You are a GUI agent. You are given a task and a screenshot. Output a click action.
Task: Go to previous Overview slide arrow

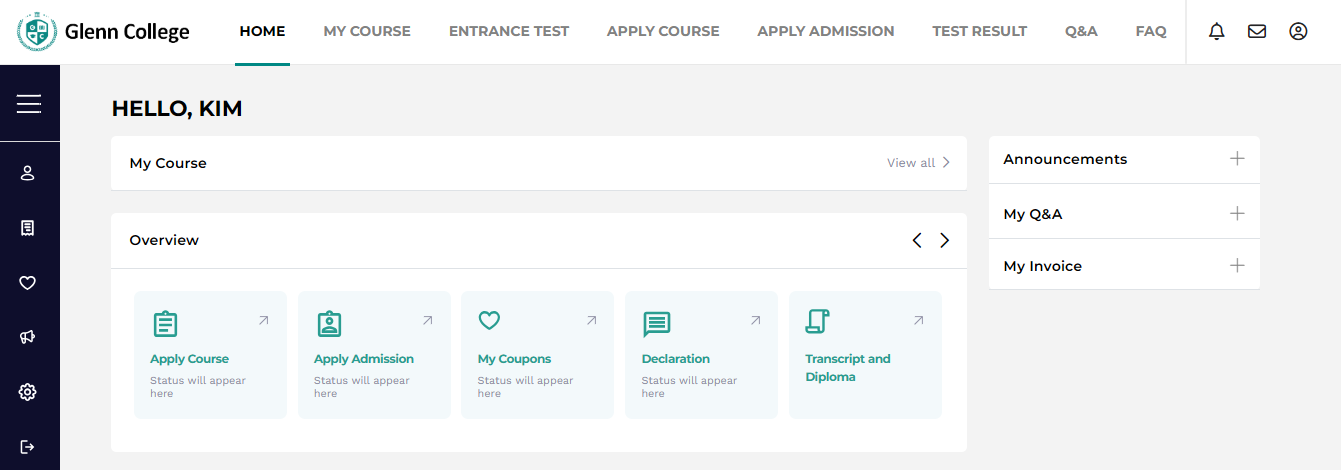click(917, 240)
